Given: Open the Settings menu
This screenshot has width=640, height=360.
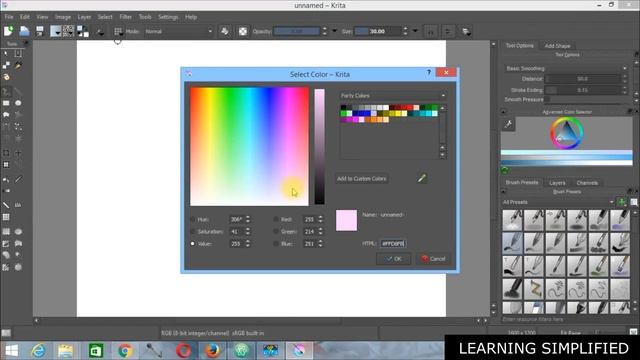Looking at the screenshot, I should 168,17.
